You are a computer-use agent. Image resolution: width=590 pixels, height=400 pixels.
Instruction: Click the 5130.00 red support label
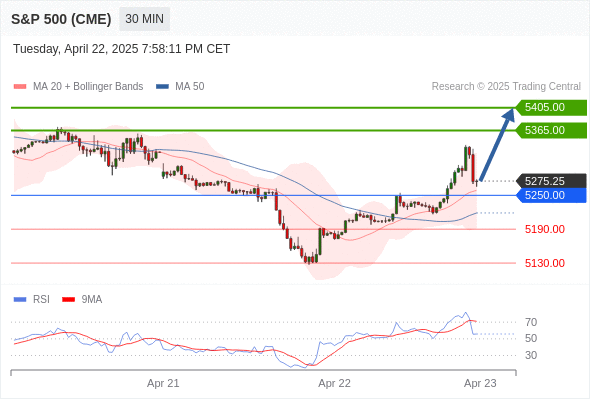click(x=544, y=263)
